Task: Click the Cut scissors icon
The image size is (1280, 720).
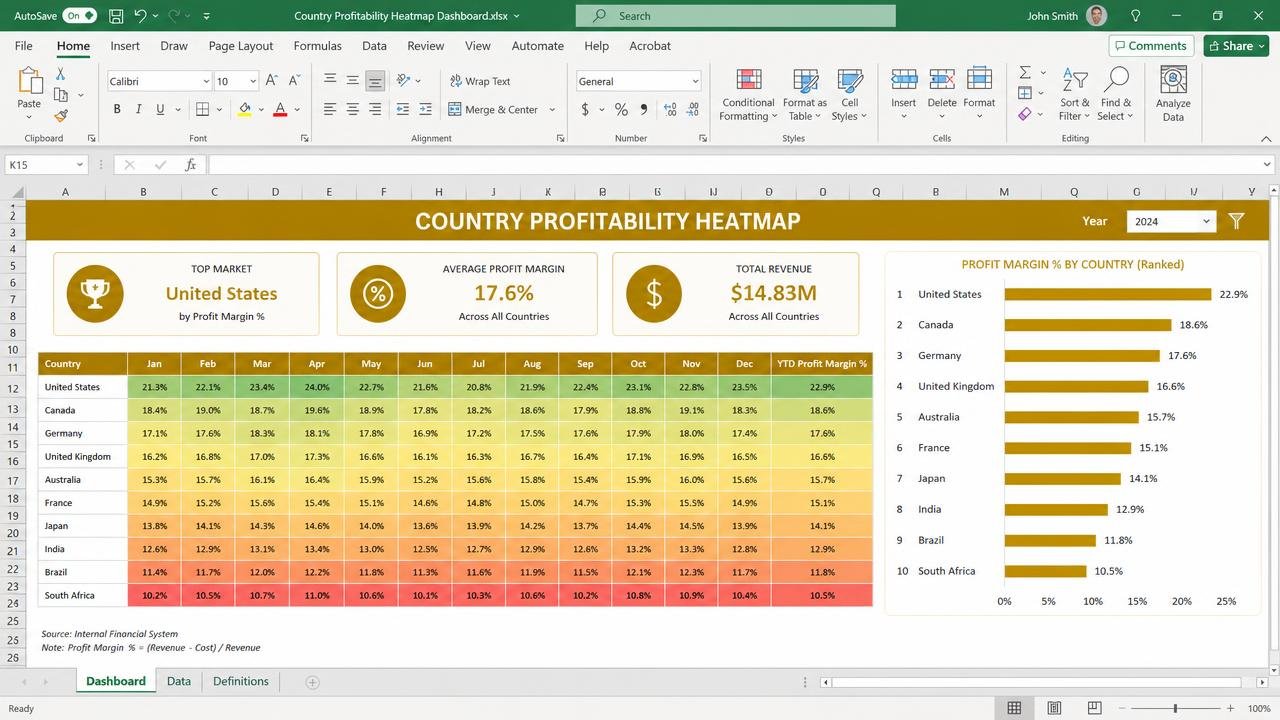Action: (x=60, y=74)
